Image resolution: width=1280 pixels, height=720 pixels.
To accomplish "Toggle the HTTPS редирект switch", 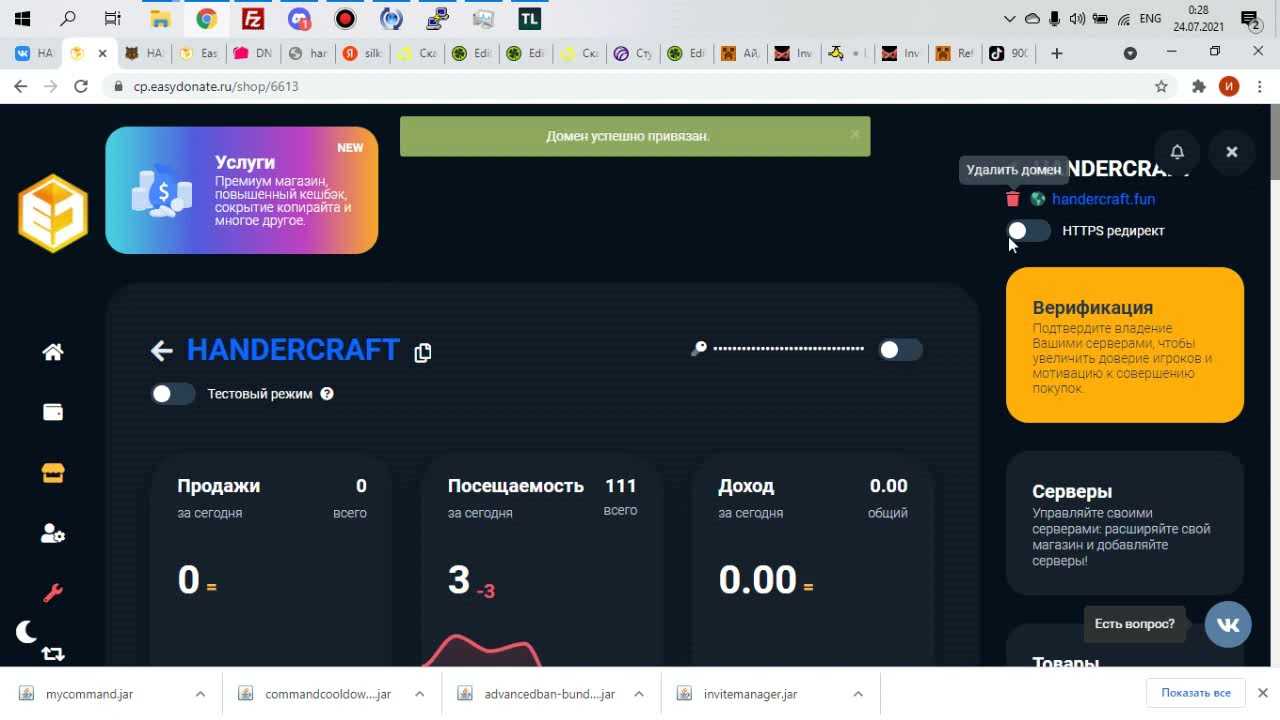I will 1029,231.
